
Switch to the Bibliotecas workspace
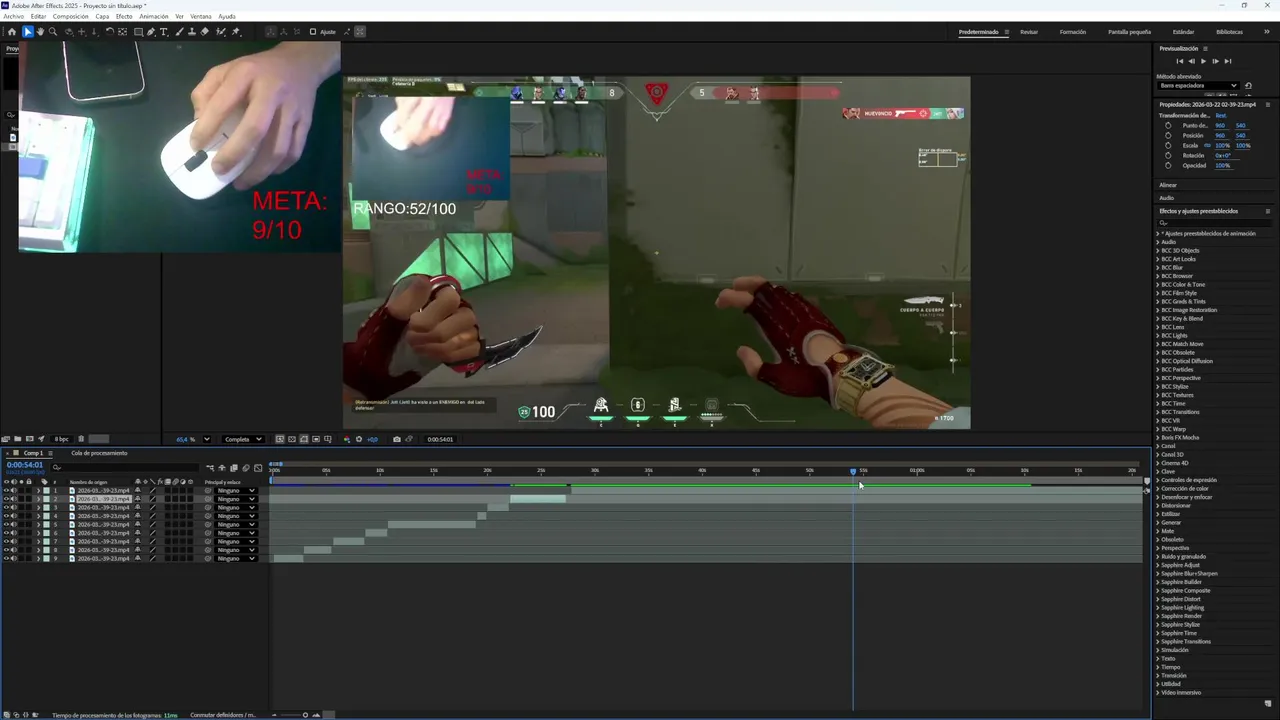click(x=1230, y=32)
